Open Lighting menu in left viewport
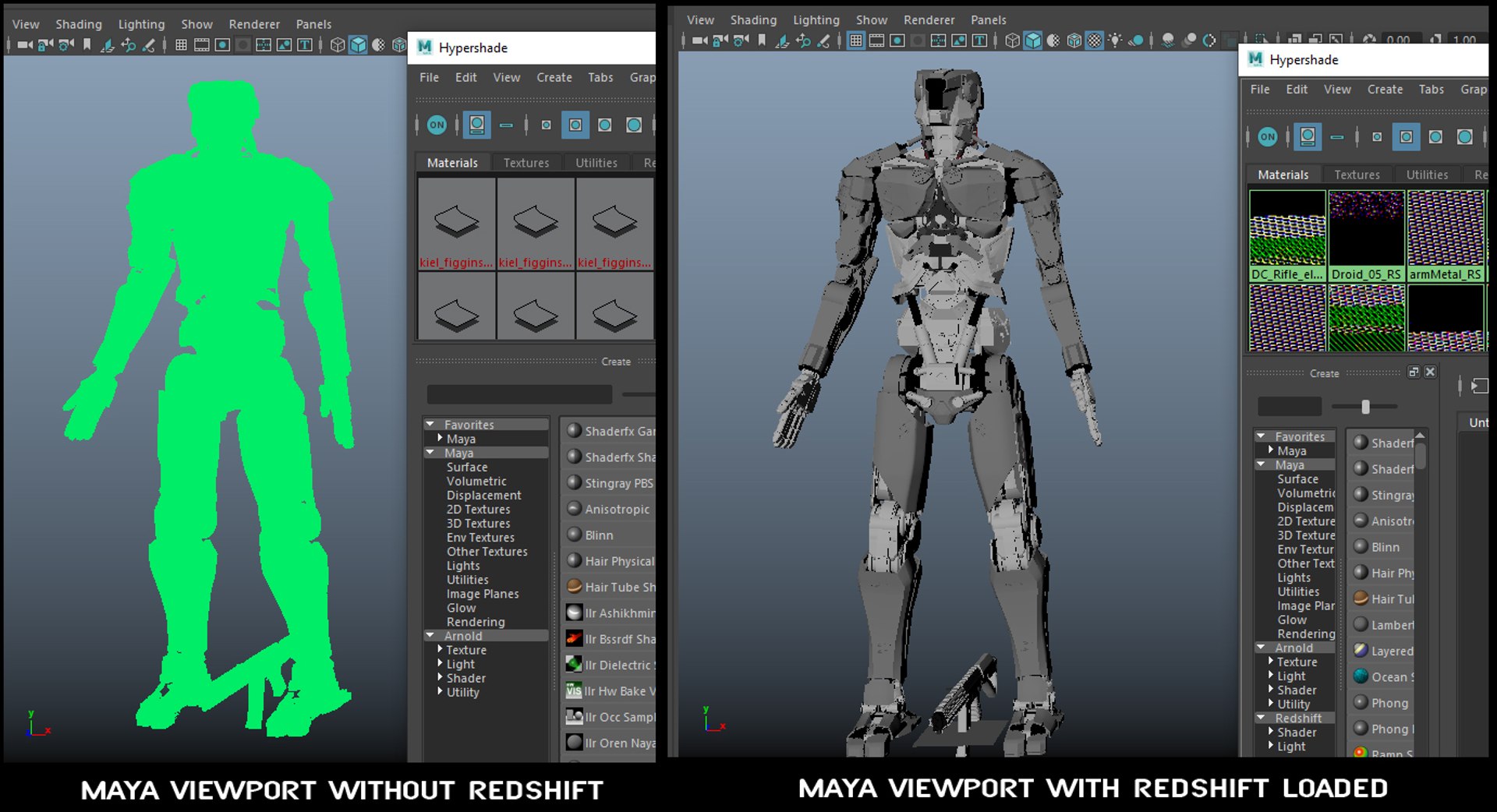The width and height of the screenshot is (1497, 812). pyautogui.click(x=141, y=24)
